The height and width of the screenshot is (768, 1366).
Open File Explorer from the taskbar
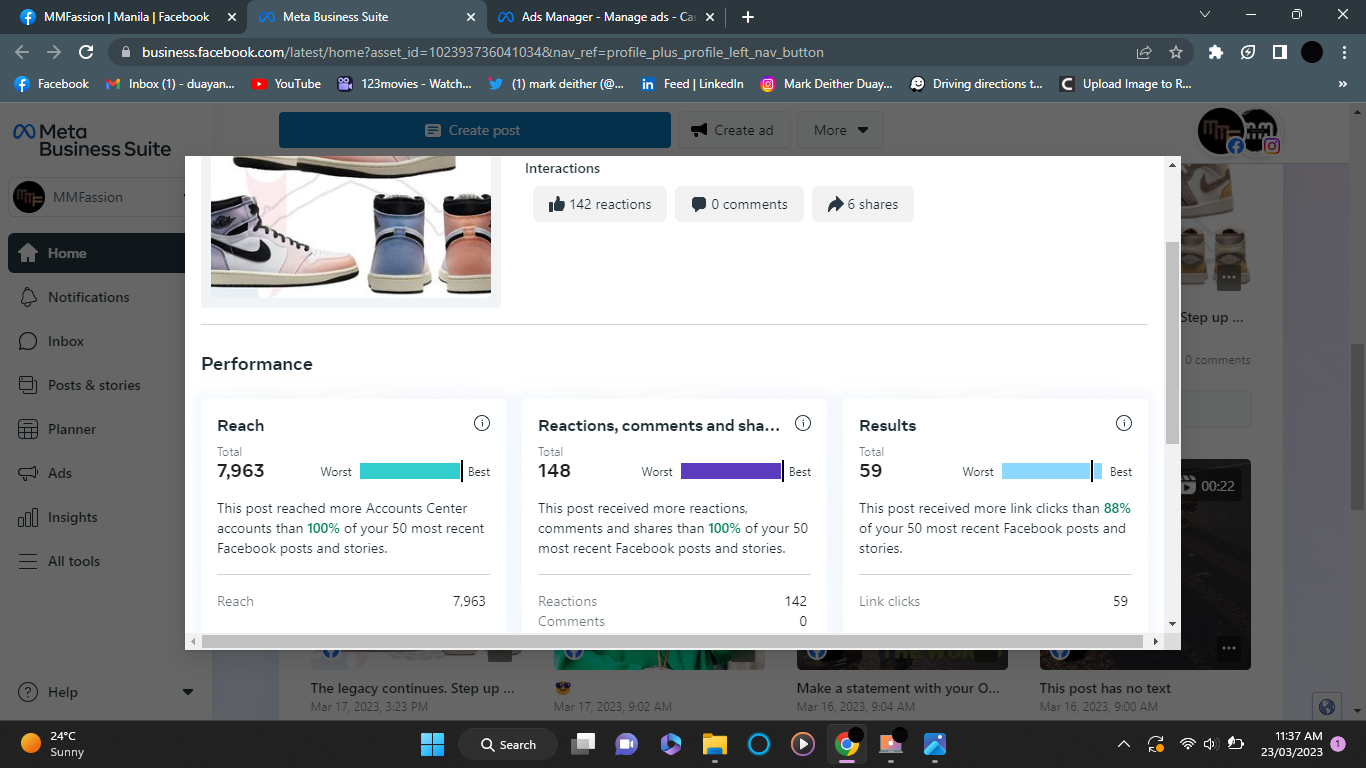click(714, 744)
